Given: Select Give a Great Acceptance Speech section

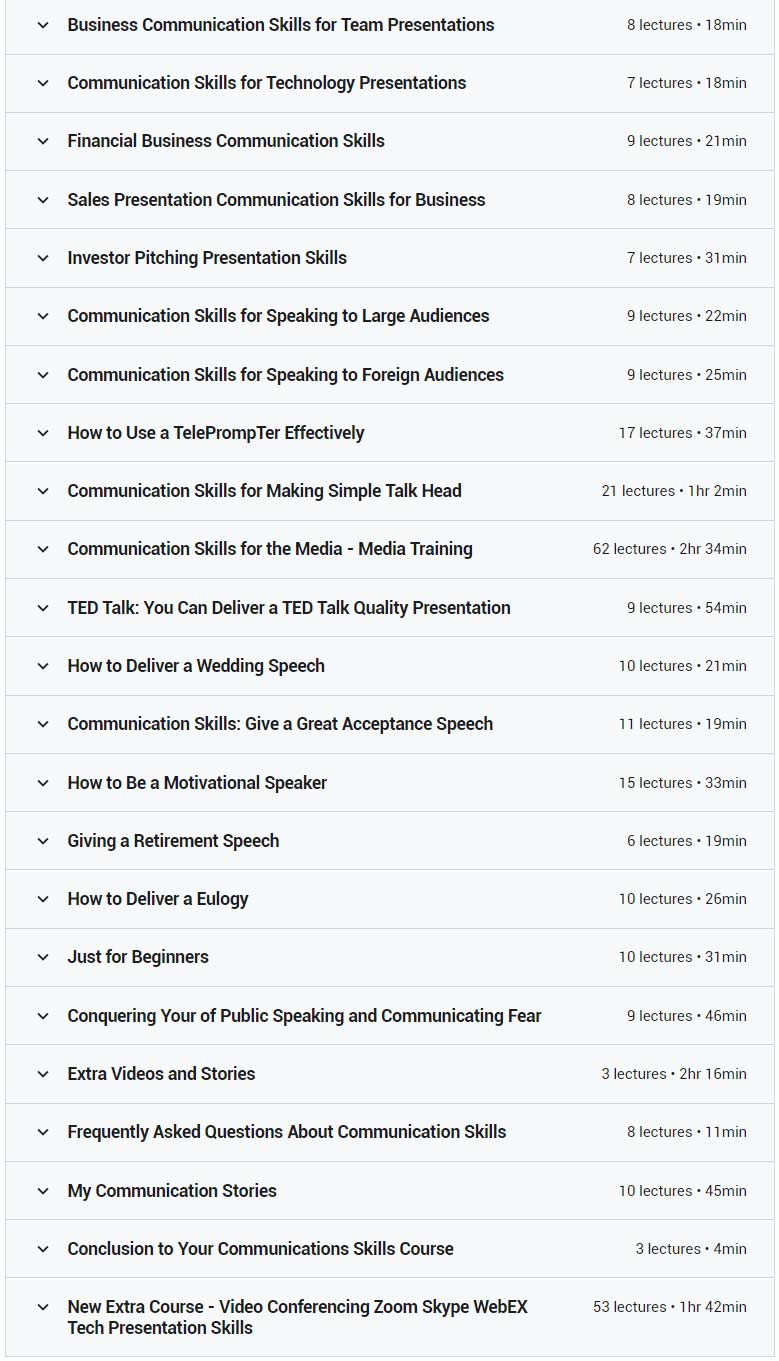Looking at the screenshot, I should pos(280,724).
